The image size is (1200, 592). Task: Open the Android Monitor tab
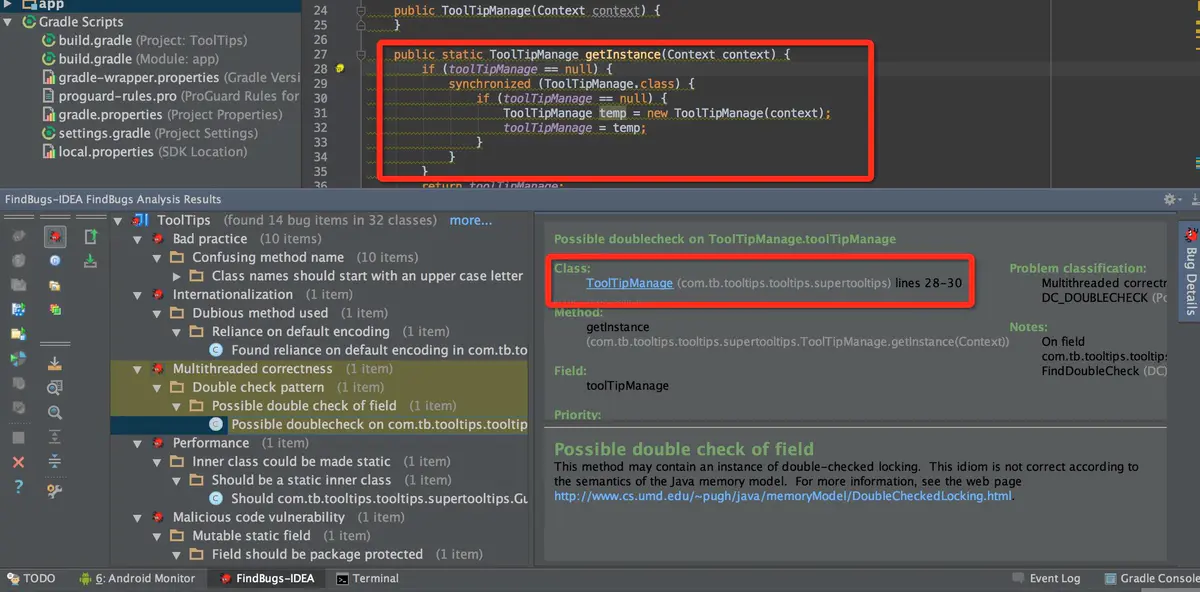pos(136,578)
